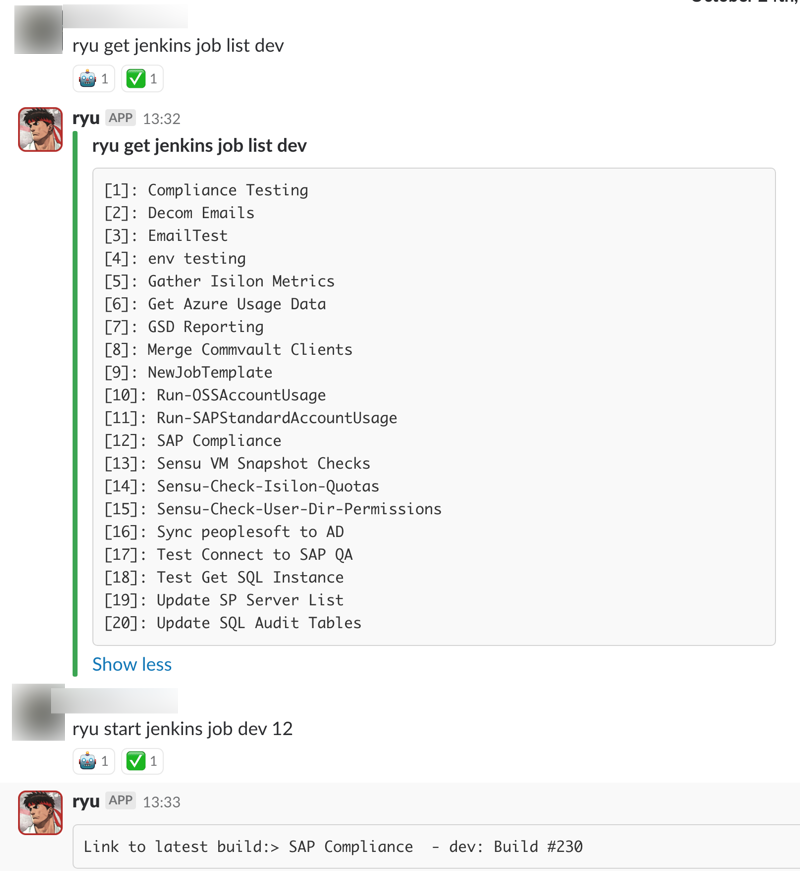
Task: Click APP badge beside ryu at 13:32
Action: pyautogui.click(x=121, y=118)
